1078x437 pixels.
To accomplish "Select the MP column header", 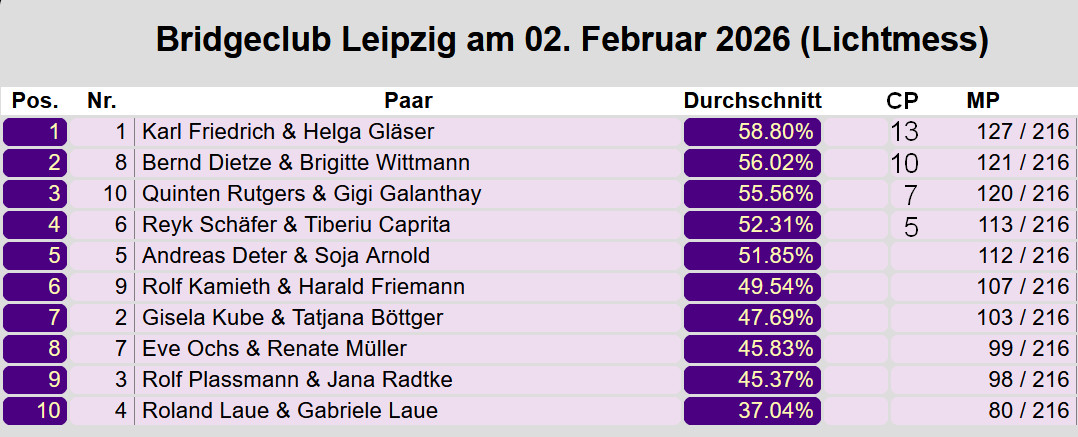I will coord(983,100).
